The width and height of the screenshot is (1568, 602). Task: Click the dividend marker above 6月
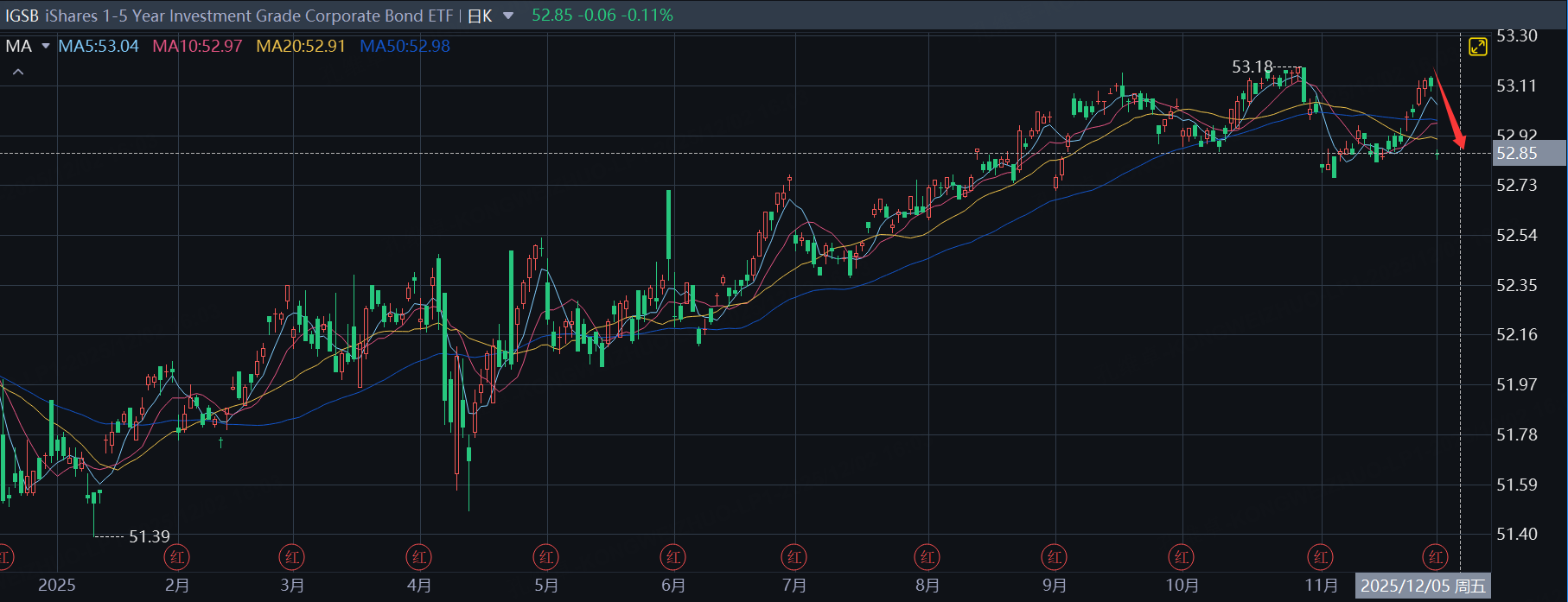coord(672,557)
